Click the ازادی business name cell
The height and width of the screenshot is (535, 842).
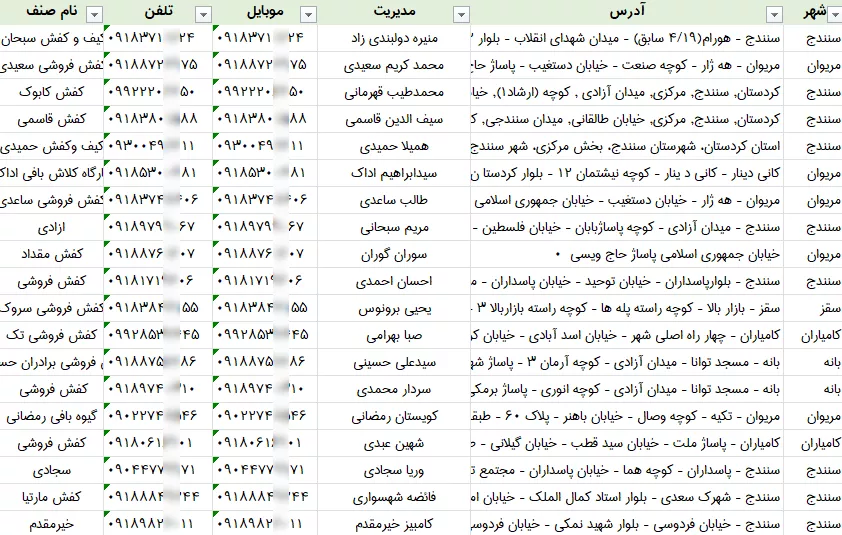pos(52,227)
